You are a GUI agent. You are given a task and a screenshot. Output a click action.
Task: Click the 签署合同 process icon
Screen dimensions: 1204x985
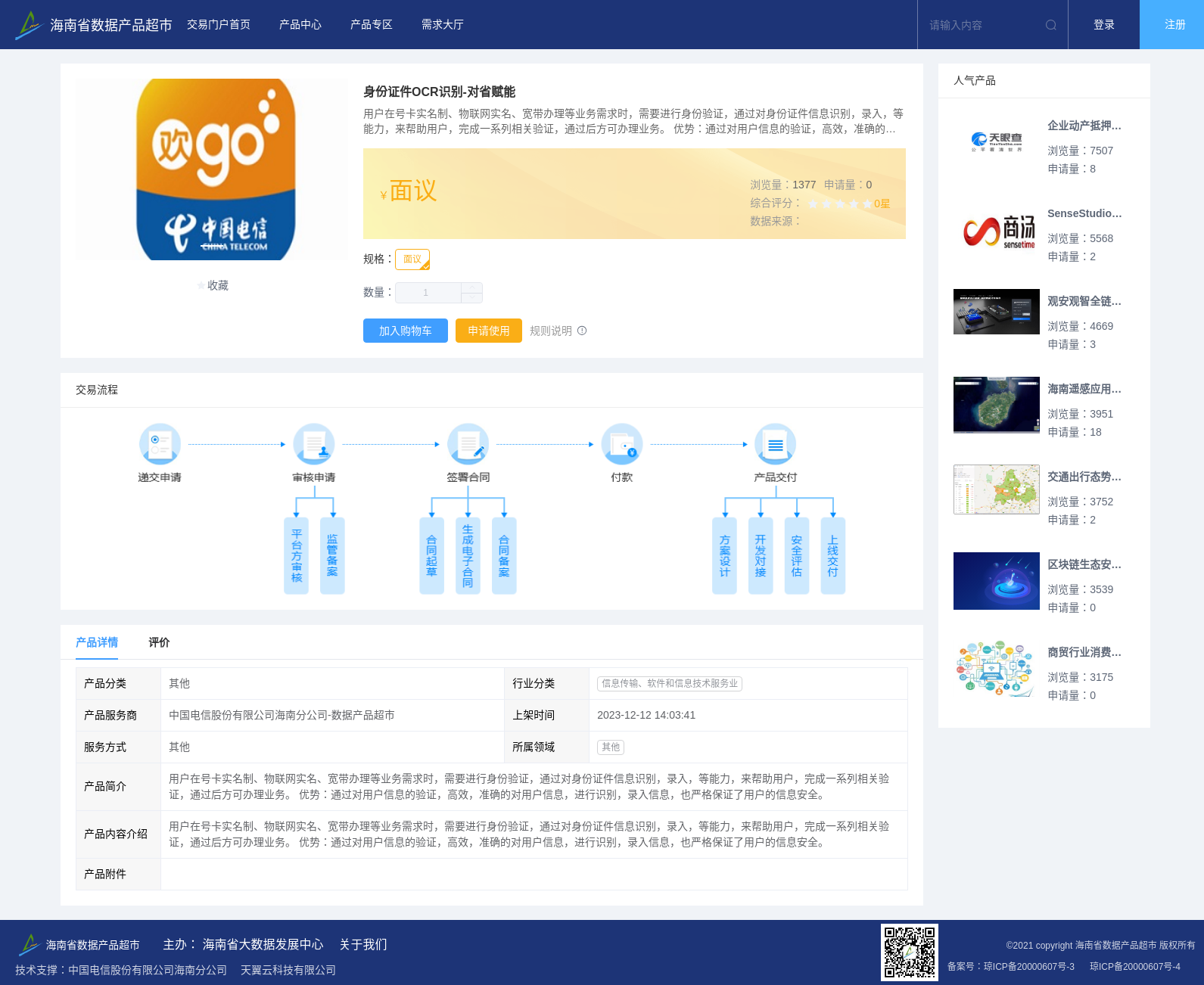[468, 444]
